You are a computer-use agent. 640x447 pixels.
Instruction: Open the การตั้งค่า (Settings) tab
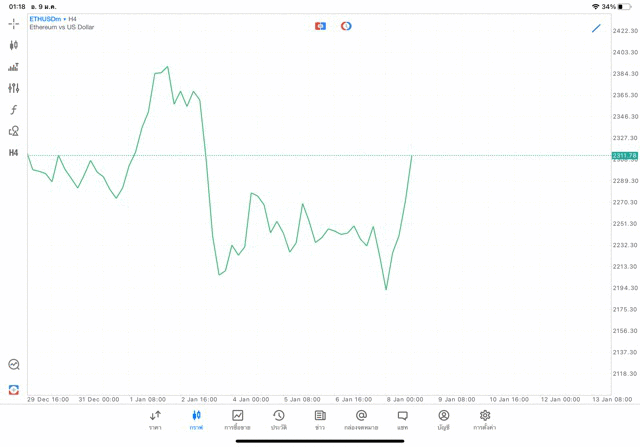pos(485,420)
